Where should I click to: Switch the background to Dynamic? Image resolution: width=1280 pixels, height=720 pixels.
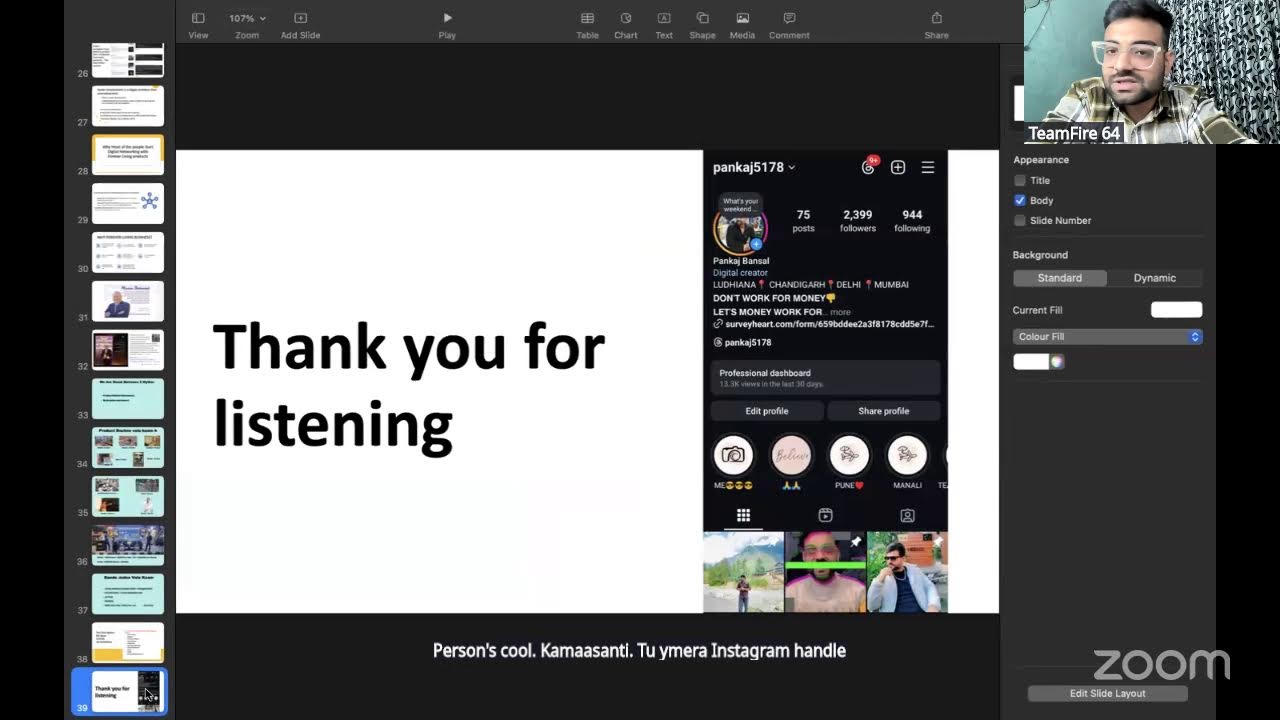coord(1155,278)
